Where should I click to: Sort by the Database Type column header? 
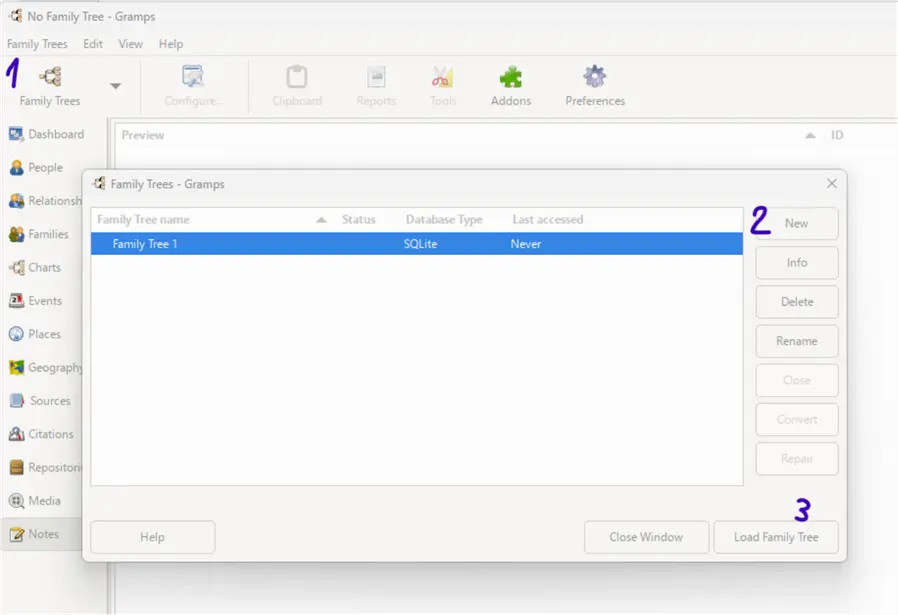click(x=444, y=220)
